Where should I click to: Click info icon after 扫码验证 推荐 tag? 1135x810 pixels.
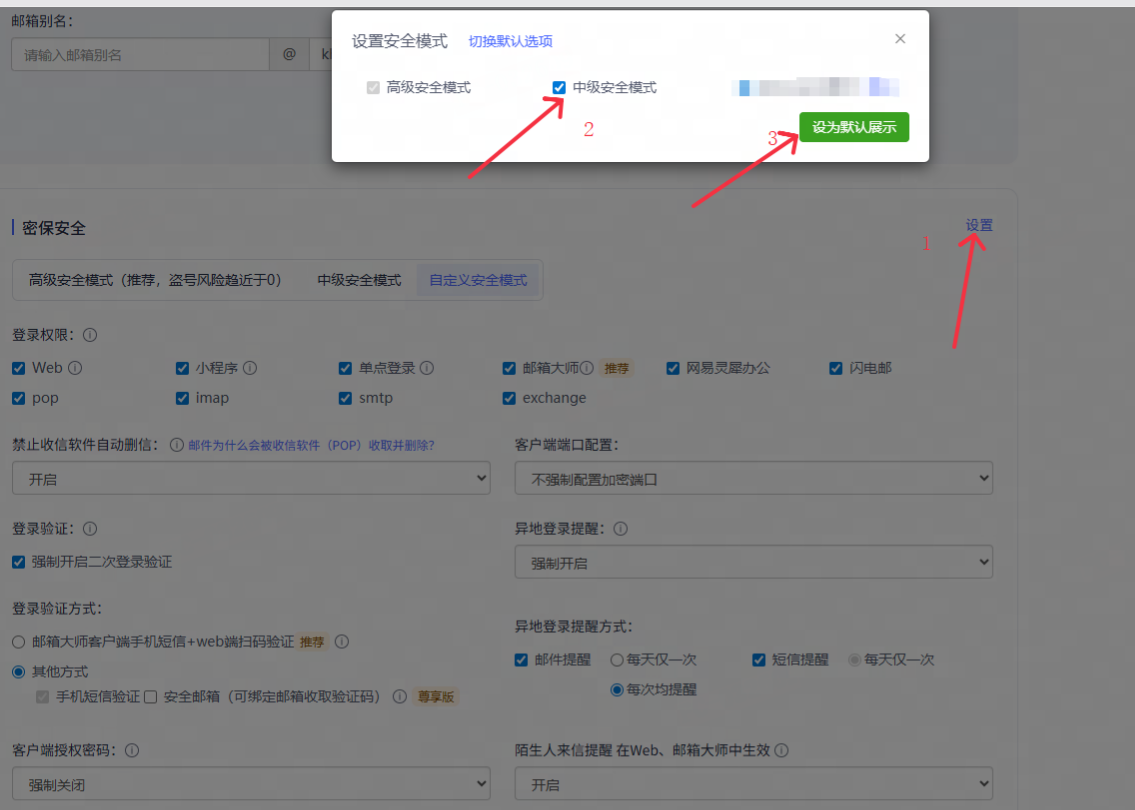(x=342, y=641)
